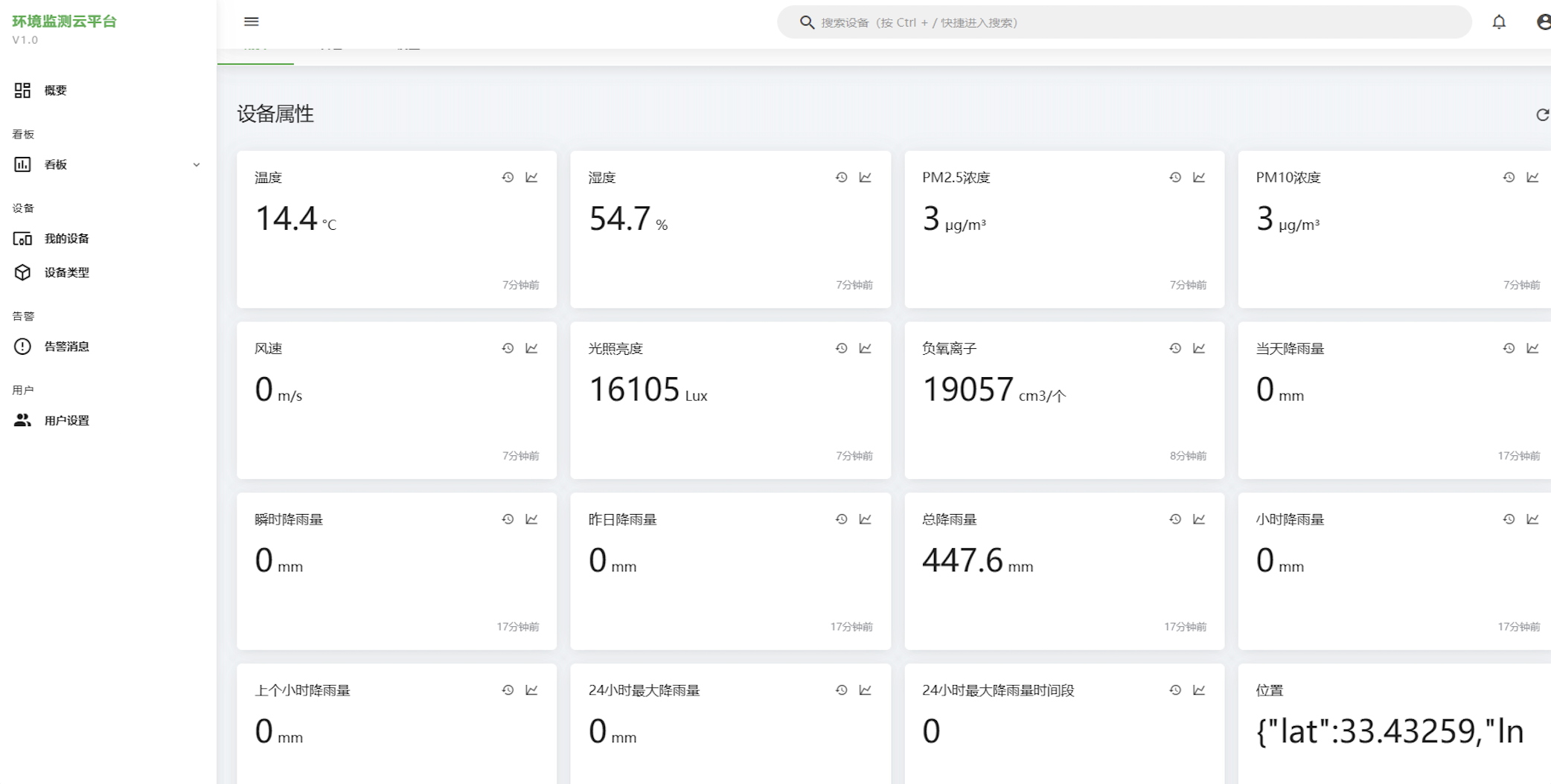
Task: Click the 447.6 mm total rainfall value
Action: click(x=963, y=561)
